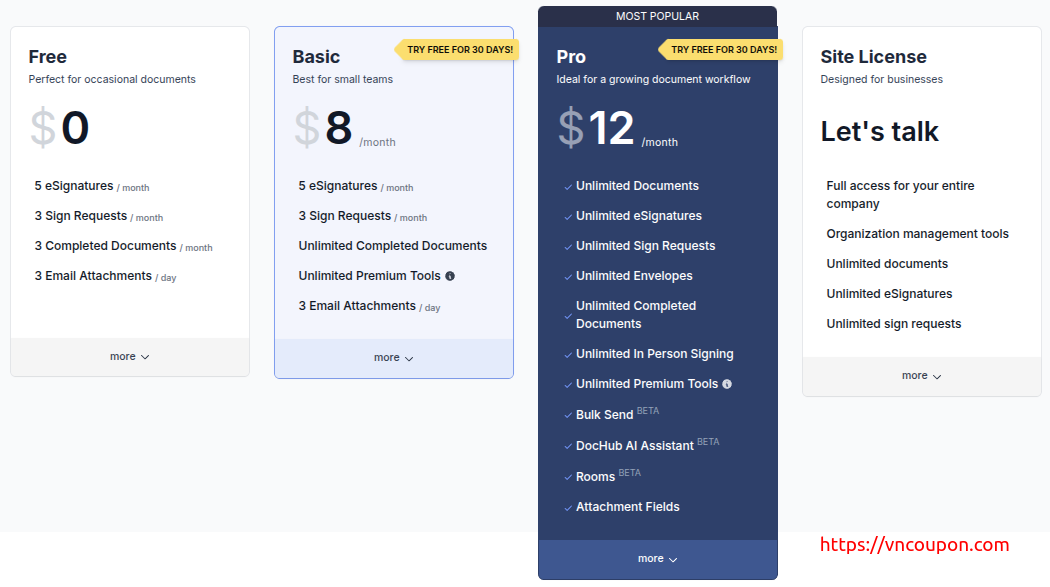Click info icon beside Basic Unlimited Premium Tools
The width and height of the screenshot is (1050, 587).
tap(450, 276)
